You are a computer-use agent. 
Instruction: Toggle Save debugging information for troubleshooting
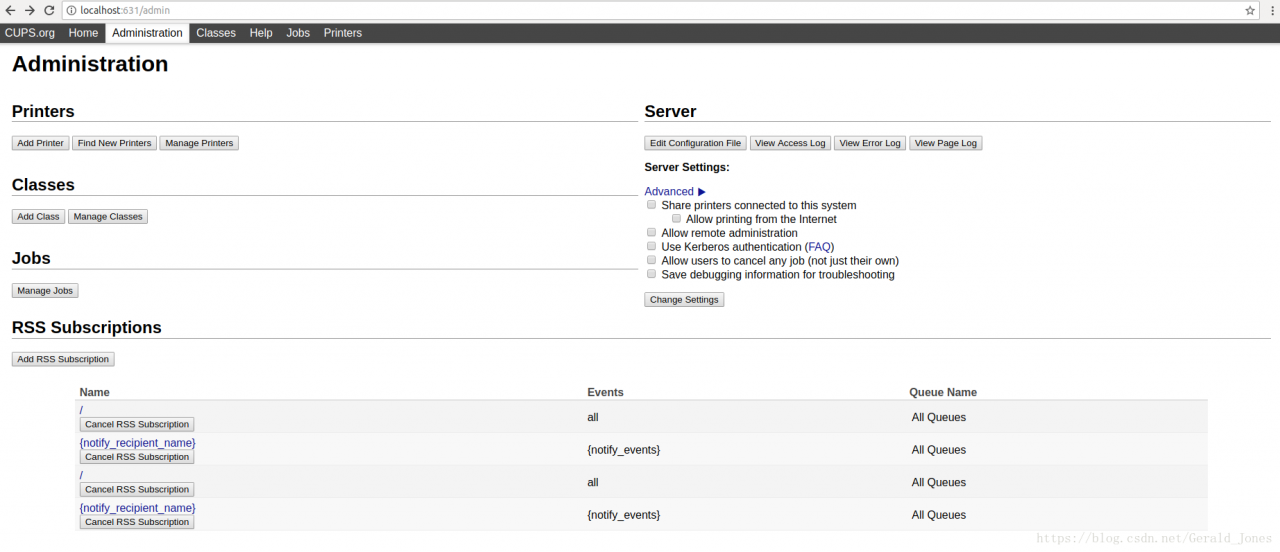(x=651, y=273)
